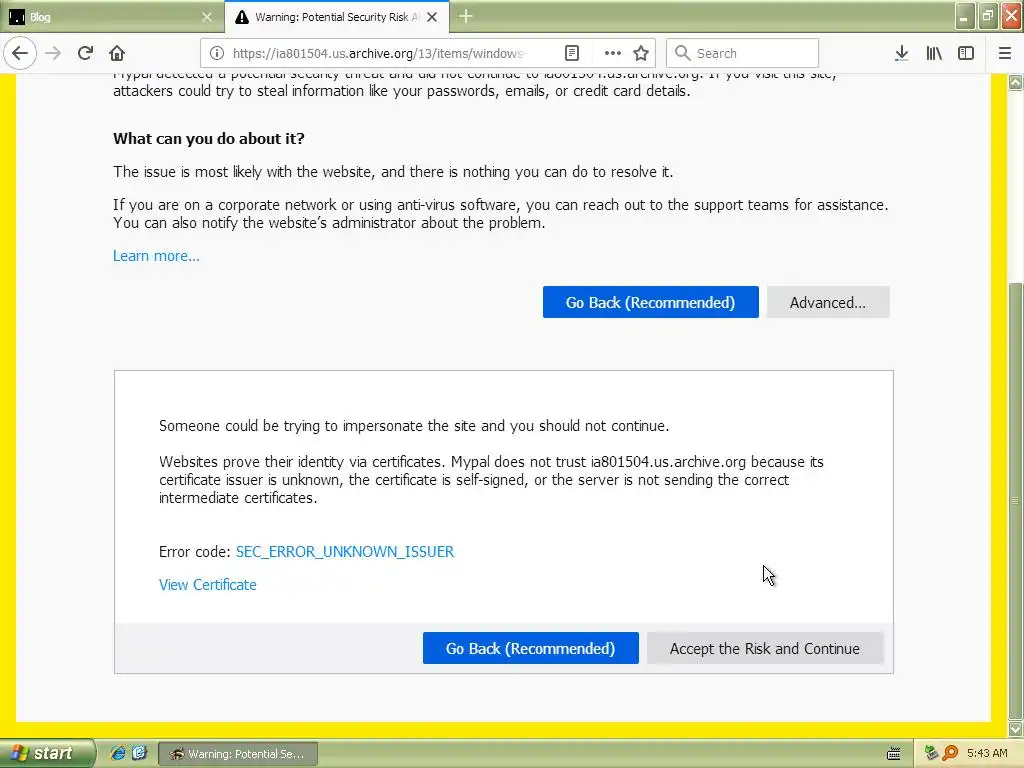Click the vertical scrollbar thumb

pyautogui.click(x=1016, y=500)
